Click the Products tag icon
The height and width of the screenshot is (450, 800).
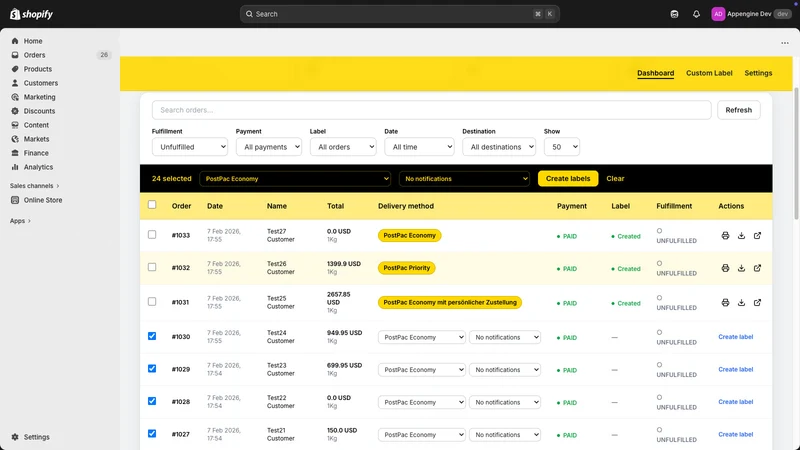[15, 69]
